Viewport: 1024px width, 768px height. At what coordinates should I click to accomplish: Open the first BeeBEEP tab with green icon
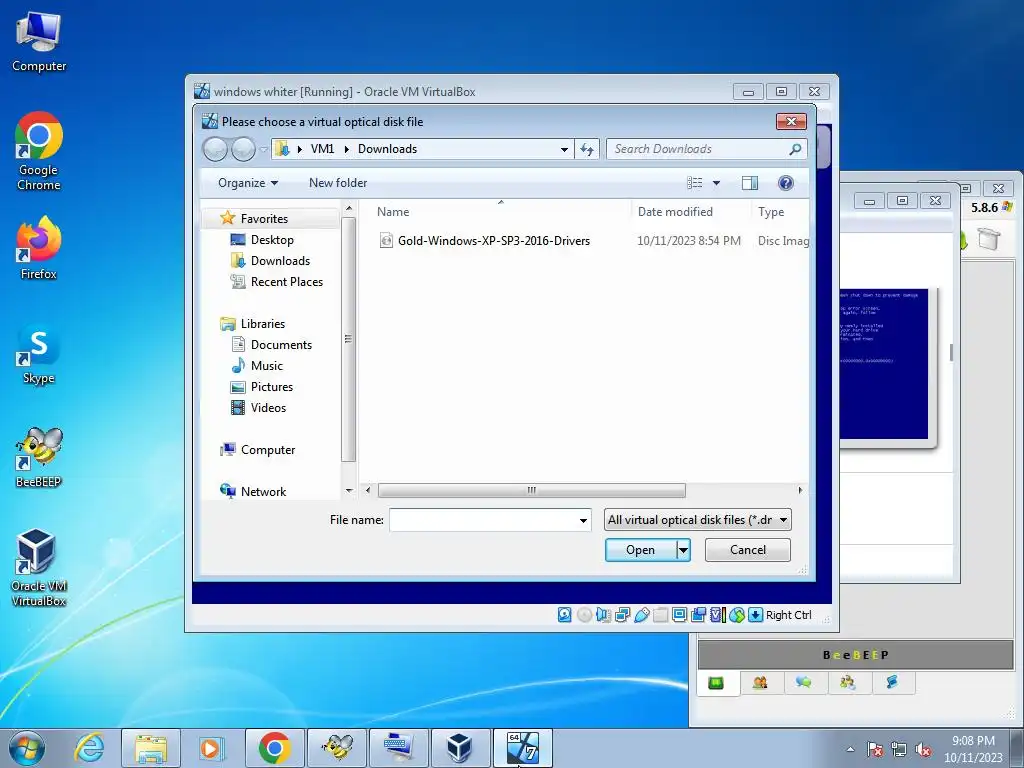(716, 683)
